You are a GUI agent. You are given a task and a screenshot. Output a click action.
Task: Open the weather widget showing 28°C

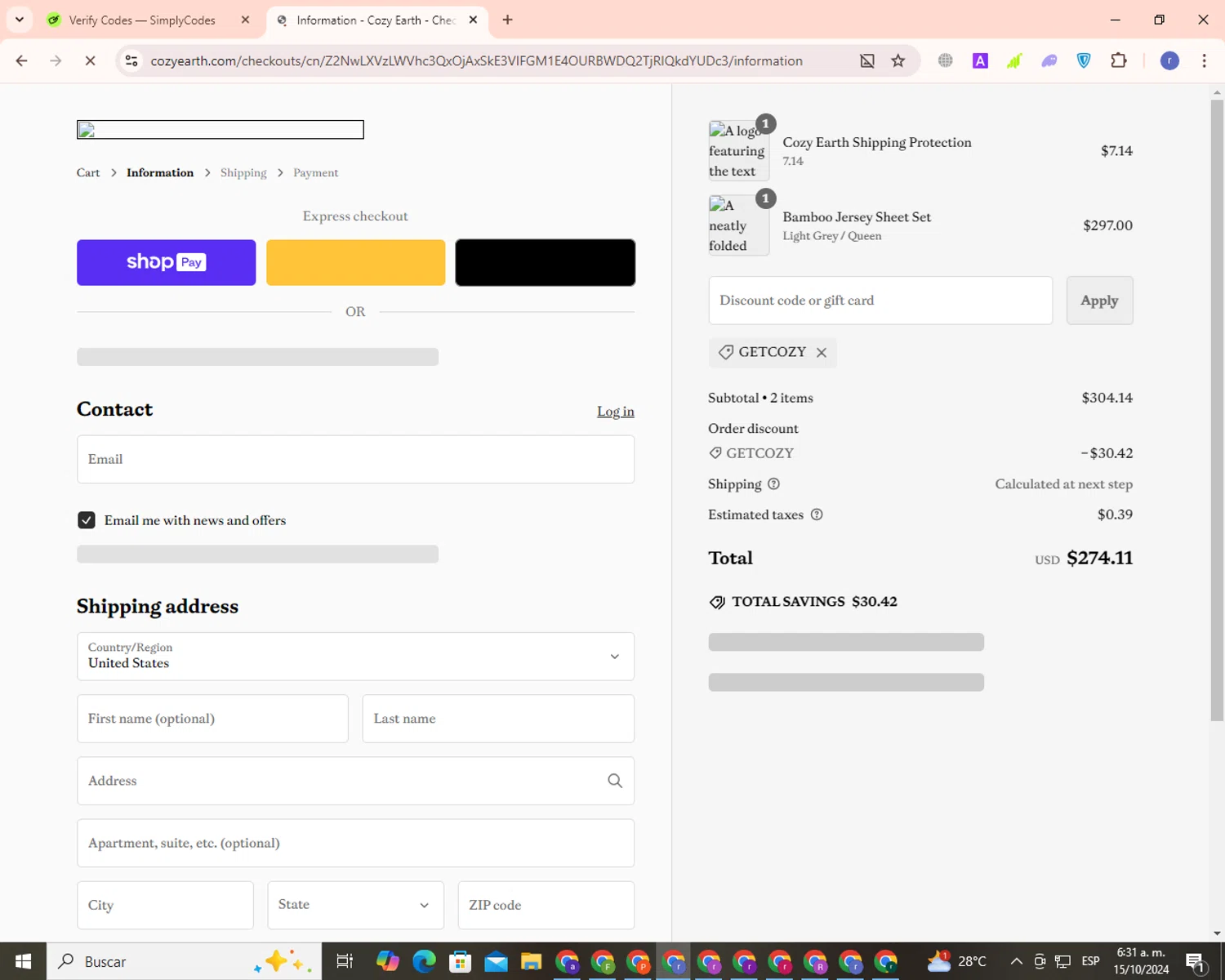pyautogui.click(x=957, y=961)
